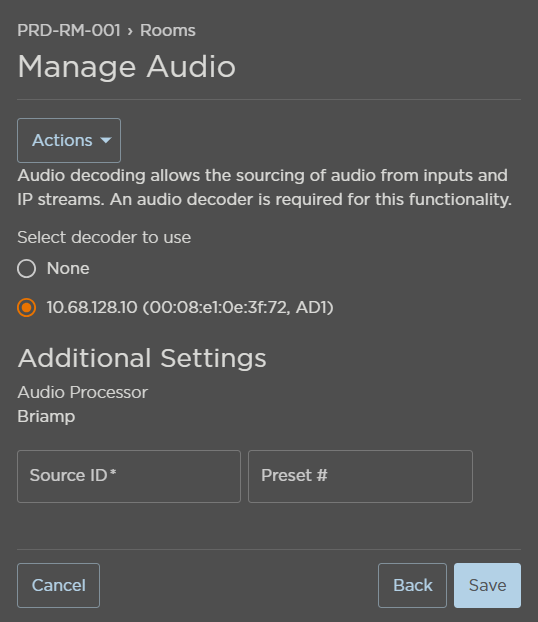
Task: Click the audio decoding description paragraph
Action: pyautogui.click(x=264, y=187)
